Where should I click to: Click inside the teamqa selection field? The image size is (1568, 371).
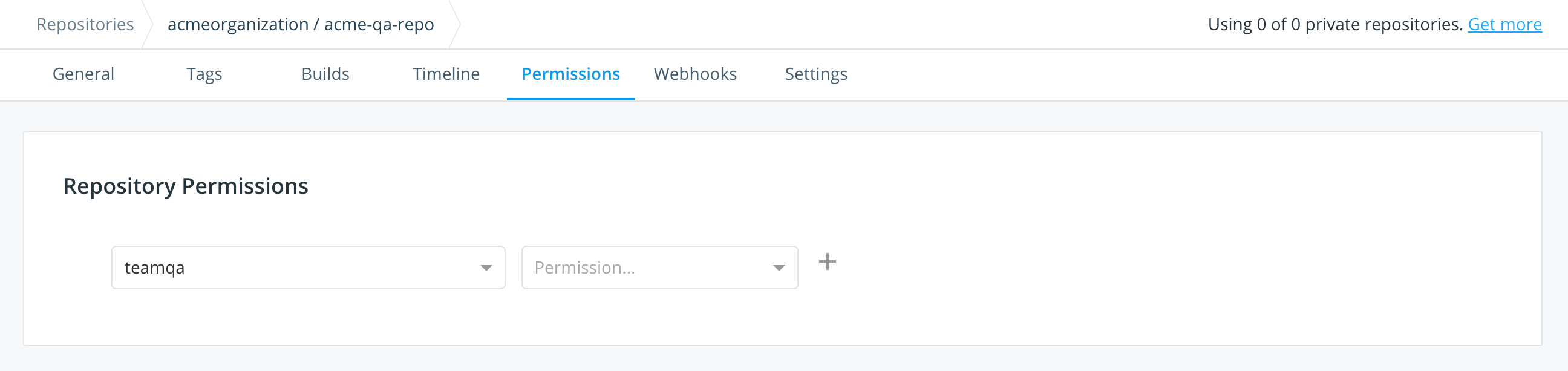point(274,267)
